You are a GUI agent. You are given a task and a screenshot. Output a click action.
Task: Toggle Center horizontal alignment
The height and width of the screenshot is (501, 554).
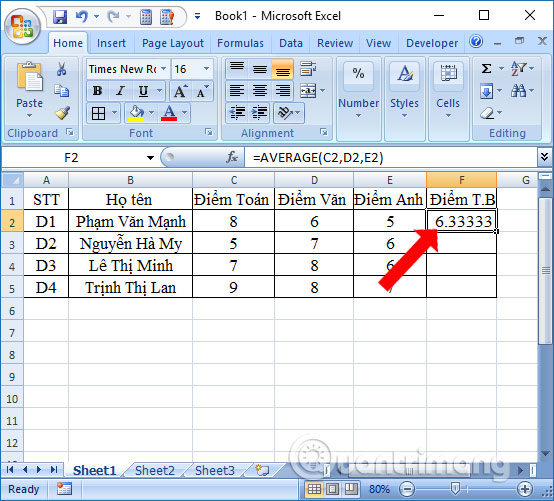pos(260,91)
